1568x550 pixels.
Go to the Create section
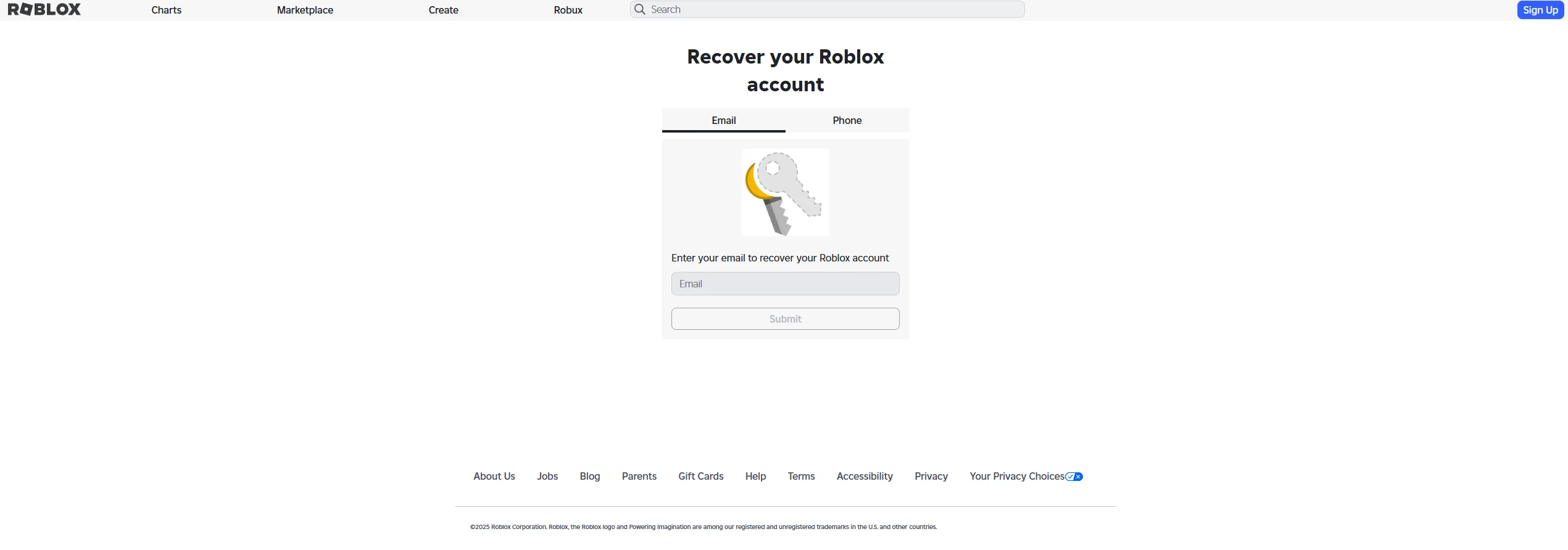click(443, 10)
